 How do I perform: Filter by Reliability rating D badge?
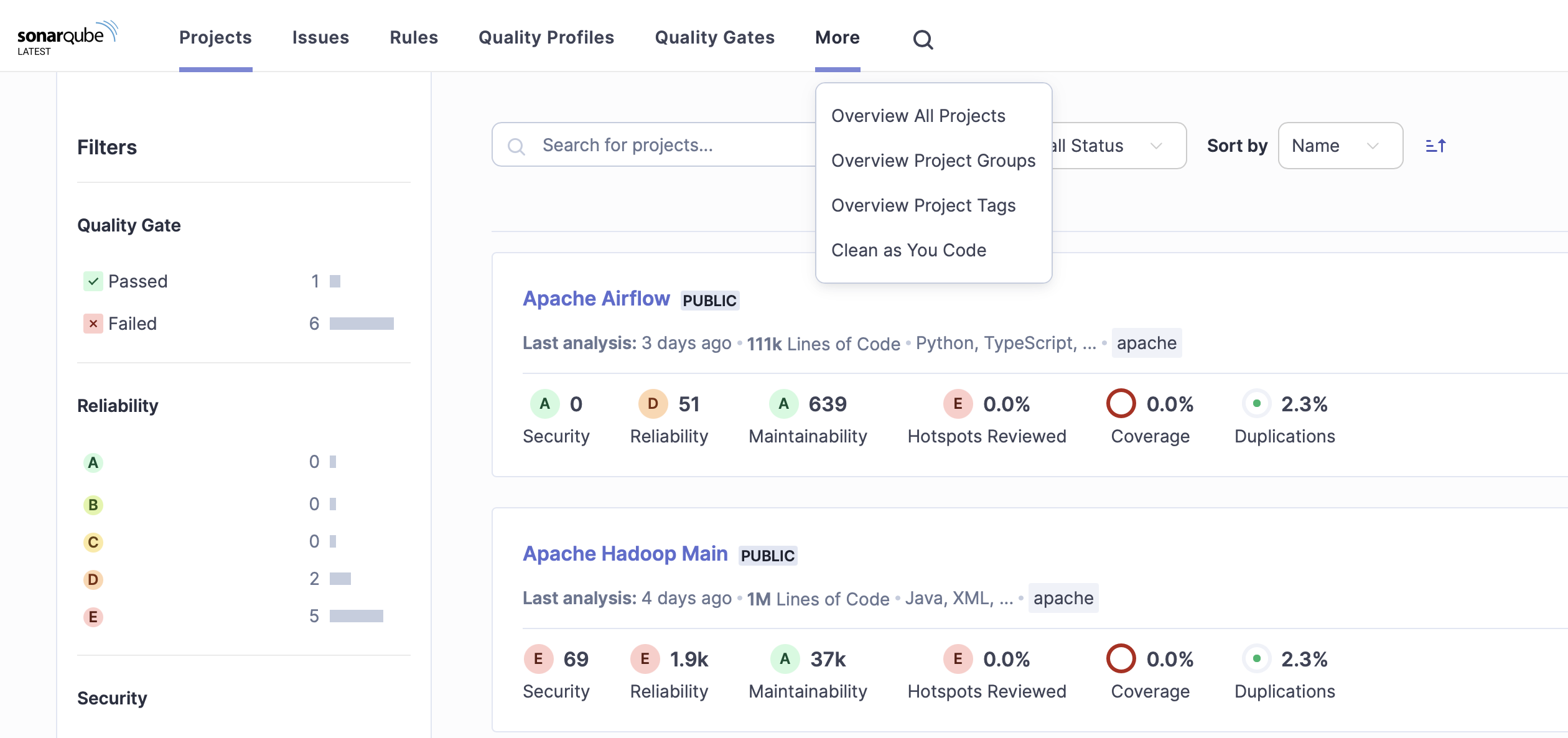[93, 579]
